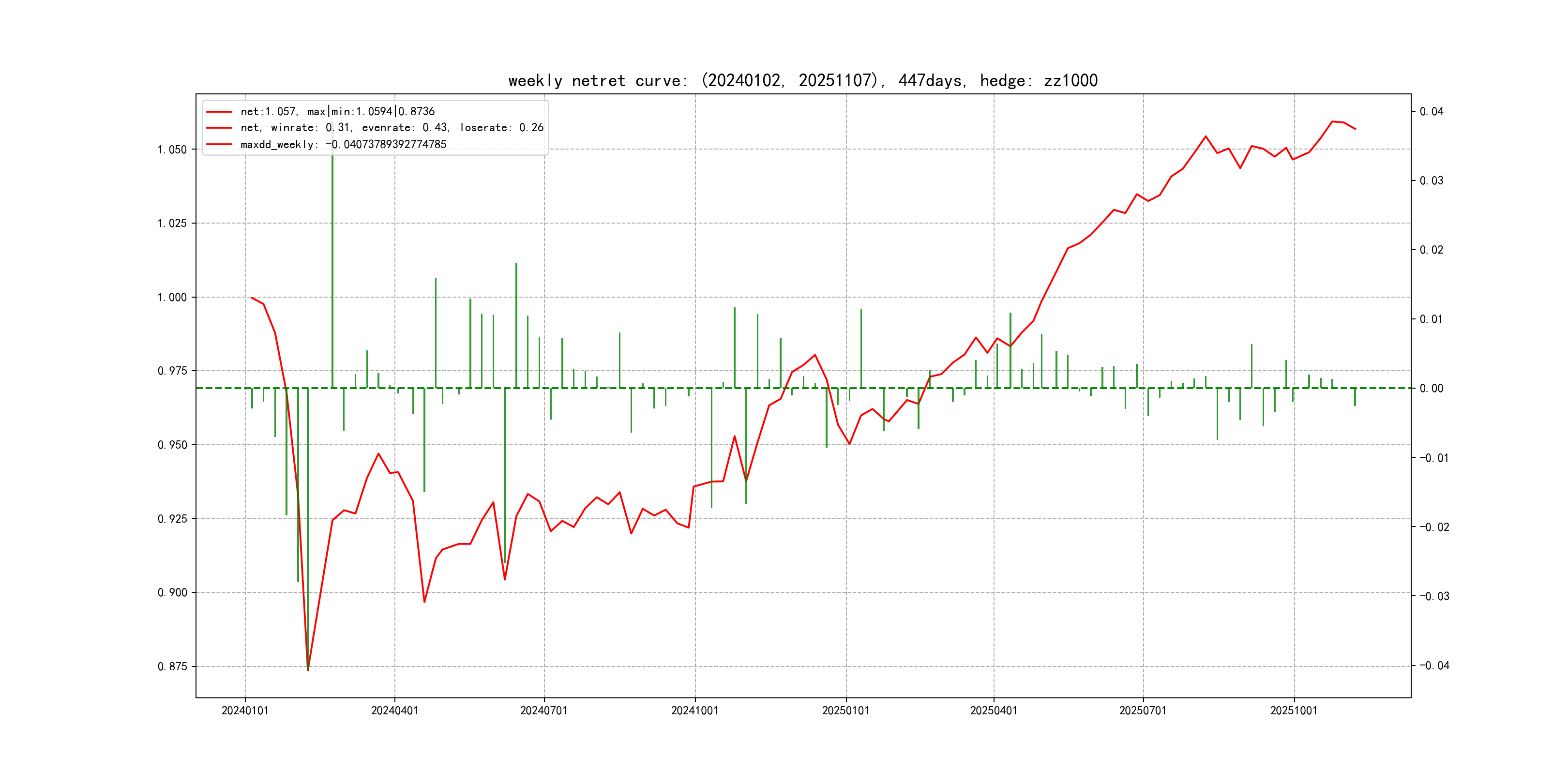Click right y-axis label -0.04

tap(1435, 665)
